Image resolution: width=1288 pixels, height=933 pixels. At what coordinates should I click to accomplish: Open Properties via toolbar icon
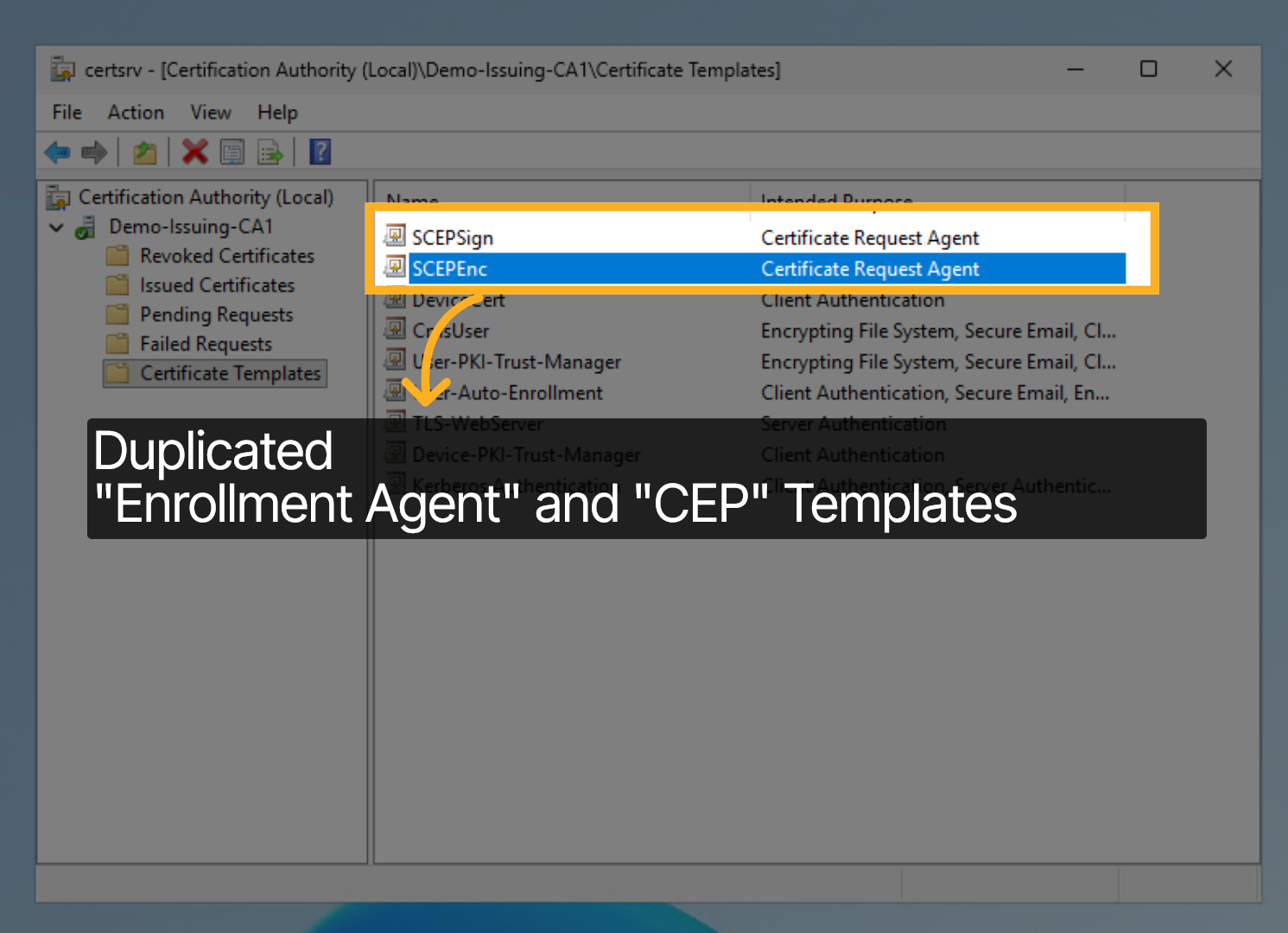click(232, 153)
